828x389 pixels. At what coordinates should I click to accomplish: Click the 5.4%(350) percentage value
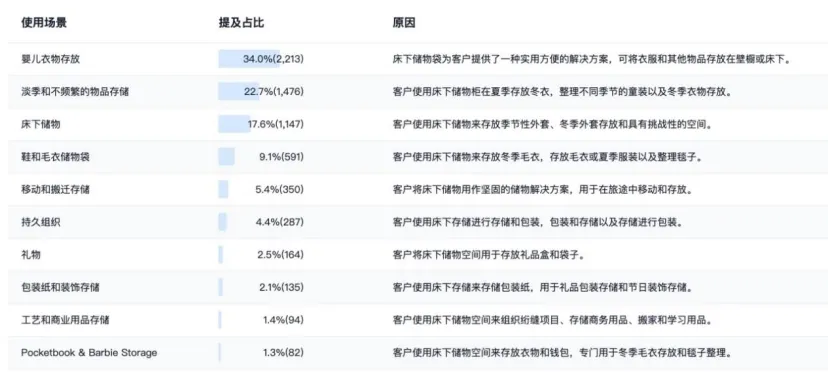click(279, 189)
